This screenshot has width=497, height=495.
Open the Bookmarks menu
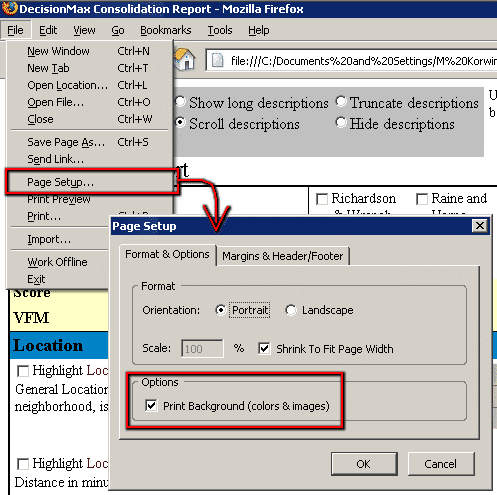(x=166, y=30)
